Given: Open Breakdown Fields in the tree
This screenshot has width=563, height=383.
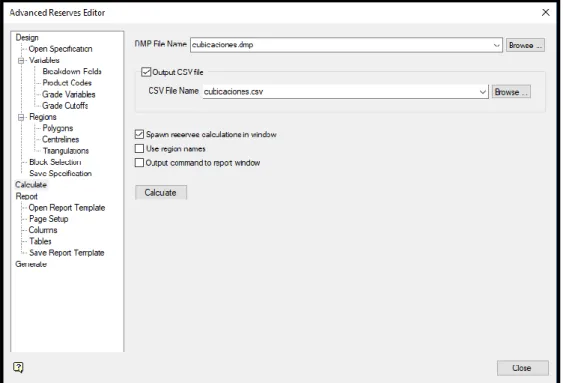Looking at the screenshot, I should click(72, 71).
